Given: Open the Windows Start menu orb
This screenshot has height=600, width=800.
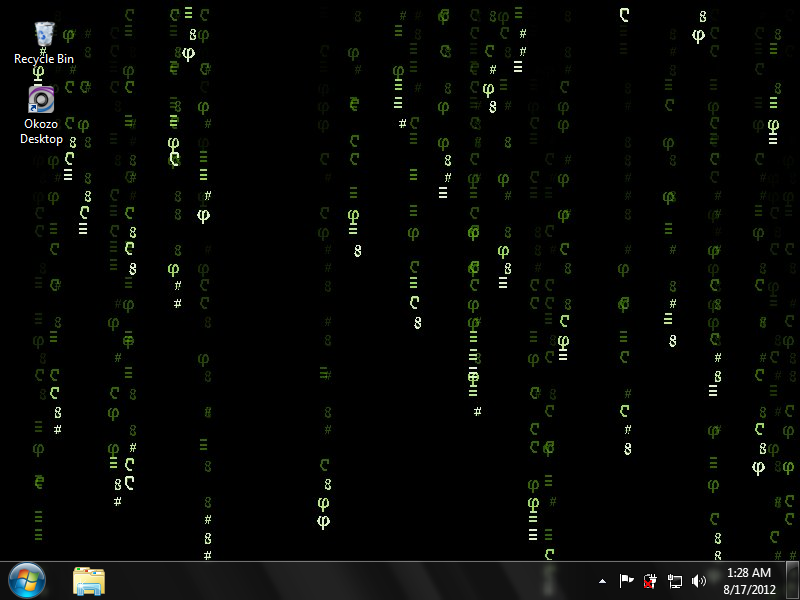Looking at the screenshot, I should click(27, 581).
